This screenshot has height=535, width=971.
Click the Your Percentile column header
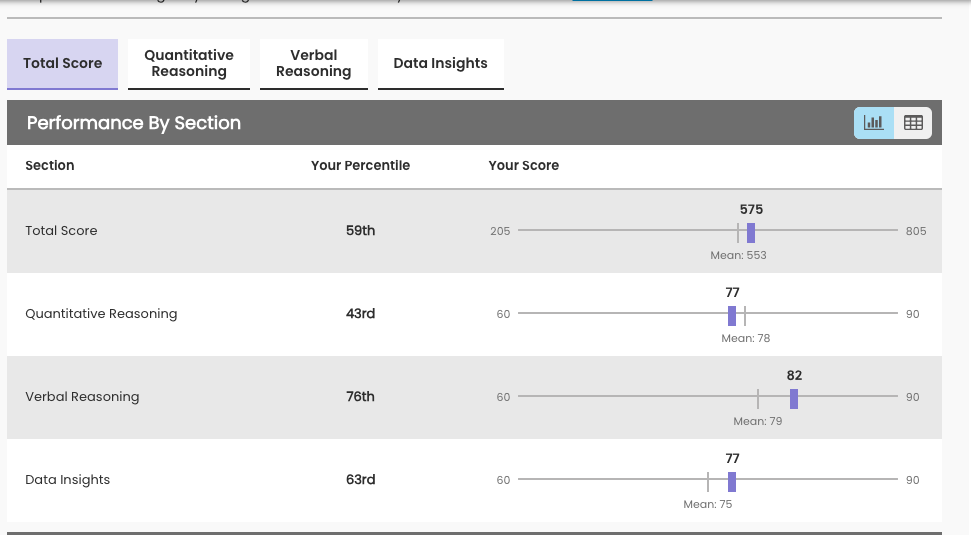coord(360,166)
